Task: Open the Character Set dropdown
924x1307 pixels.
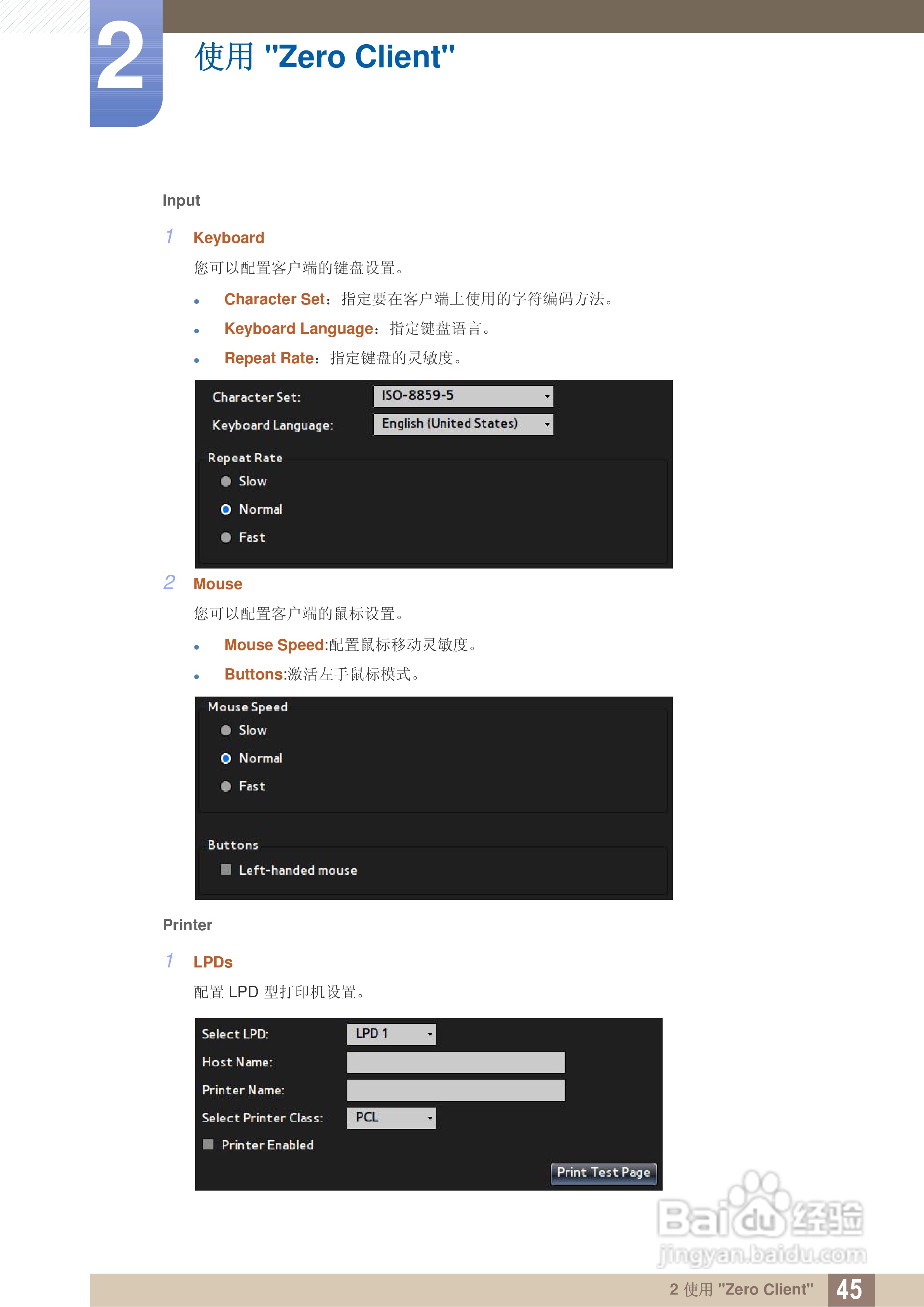Action: [463, 395]
